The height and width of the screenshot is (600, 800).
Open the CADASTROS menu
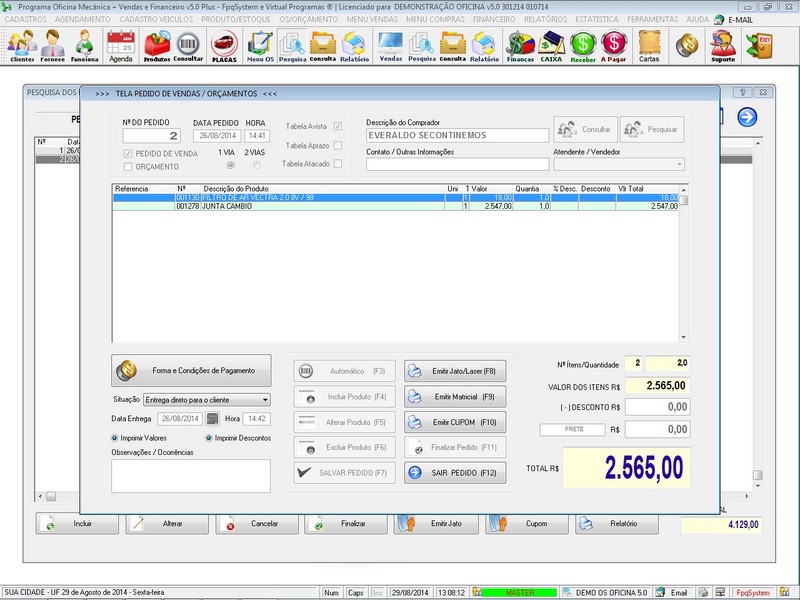point(26,19)
